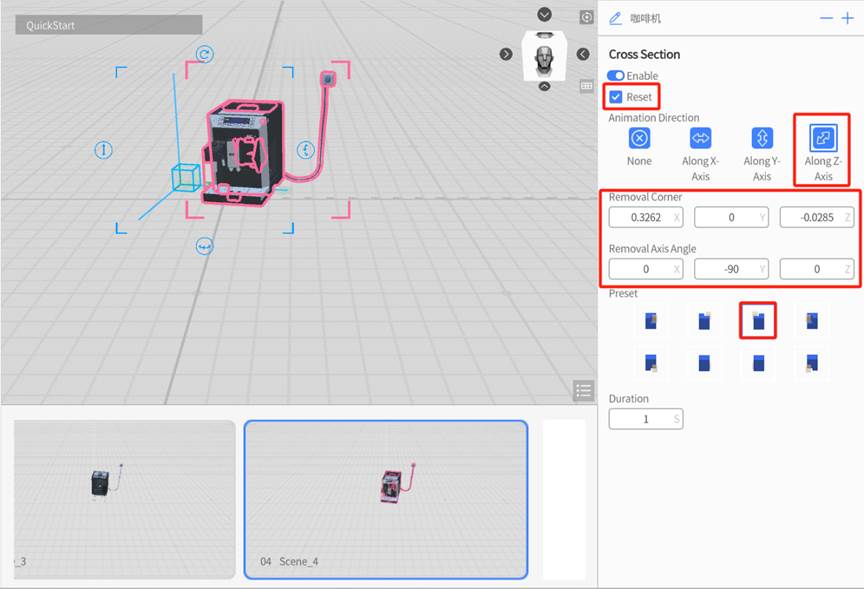The width and height of the screenshot is (864, 589).
Task: Click the focus target icon at viewport top-right
Action: pyautogui.click(x=587, y=17)
